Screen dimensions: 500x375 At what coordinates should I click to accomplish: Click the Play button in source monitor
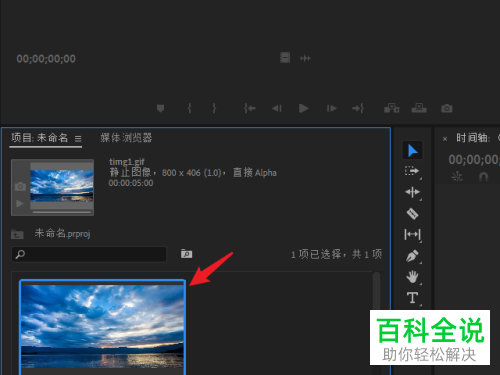[303, 108]
